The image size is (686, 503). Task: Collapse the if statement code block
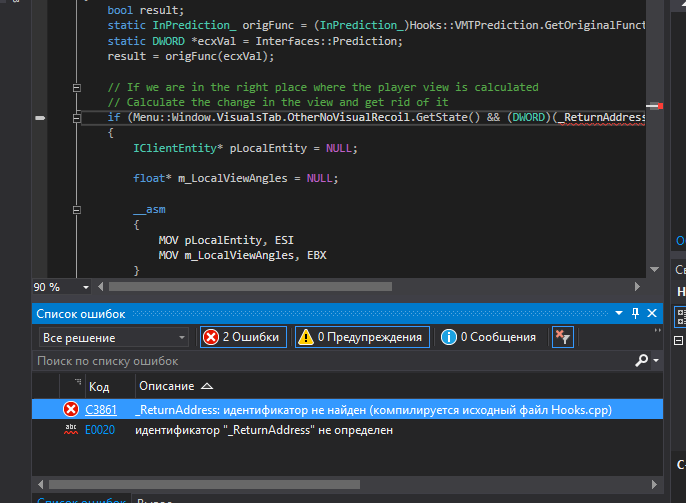pyautogui.click(x=76, y=118)
